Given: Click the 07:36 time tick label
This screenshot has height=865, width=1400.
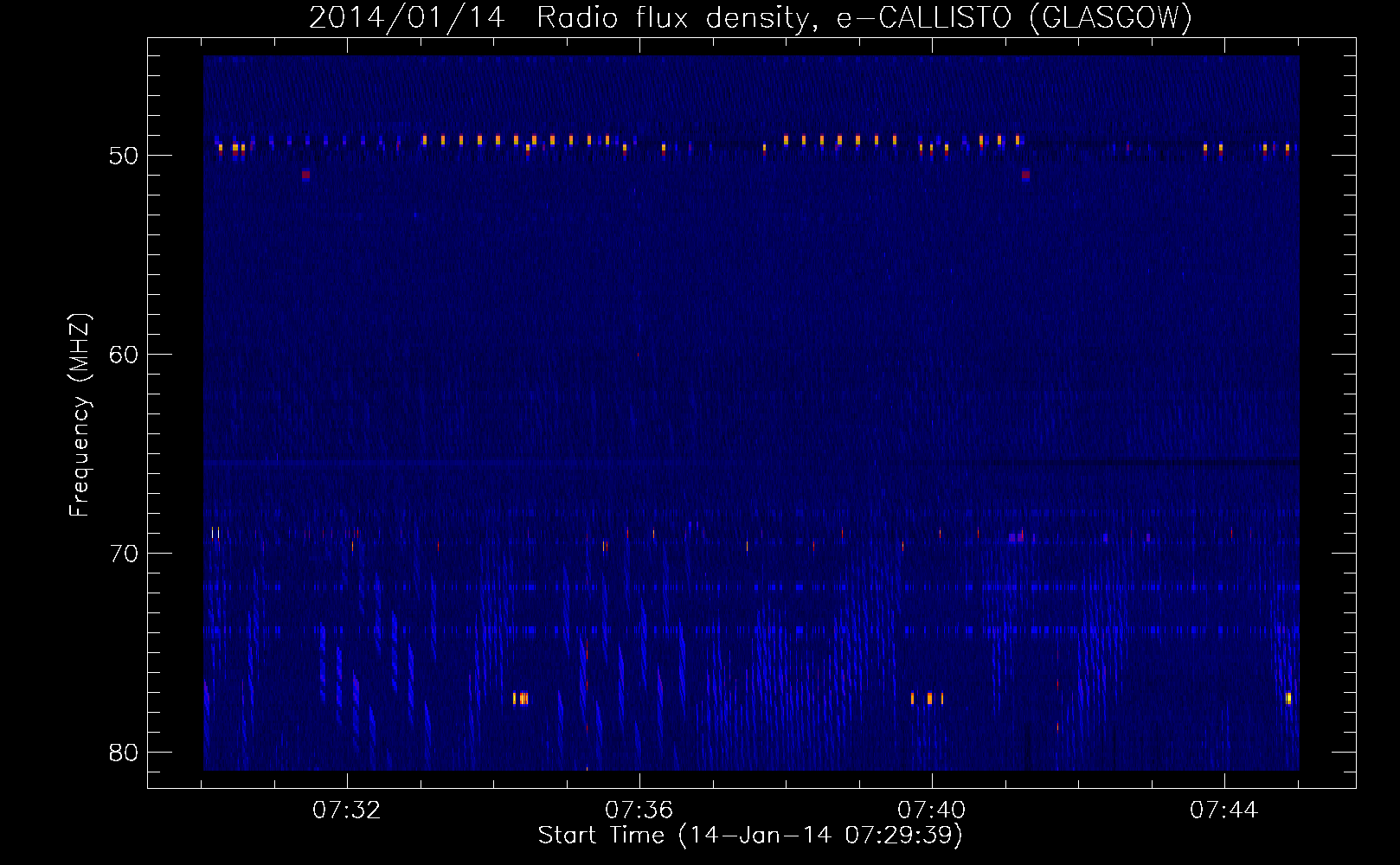Looking at the screenshot, I should point(639,811).
